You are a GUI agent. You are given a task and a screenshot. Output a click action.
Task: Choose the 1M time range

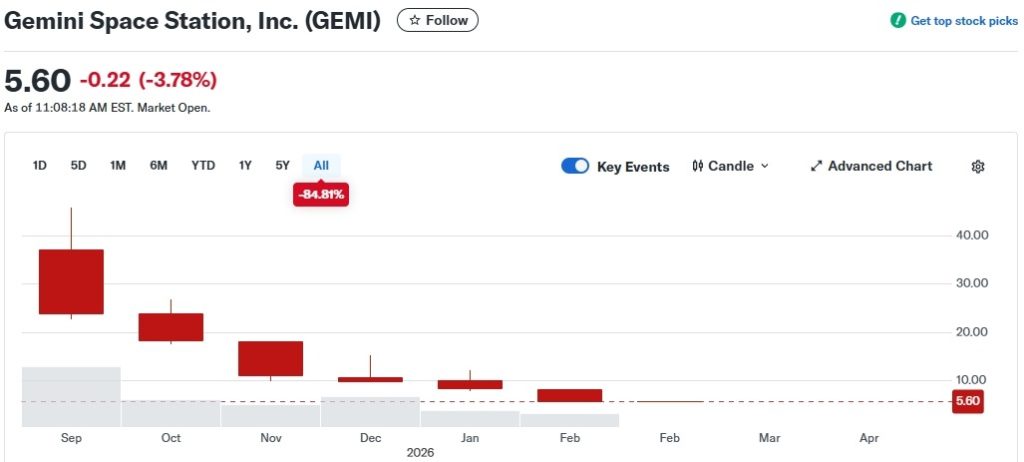coord(118,166)
